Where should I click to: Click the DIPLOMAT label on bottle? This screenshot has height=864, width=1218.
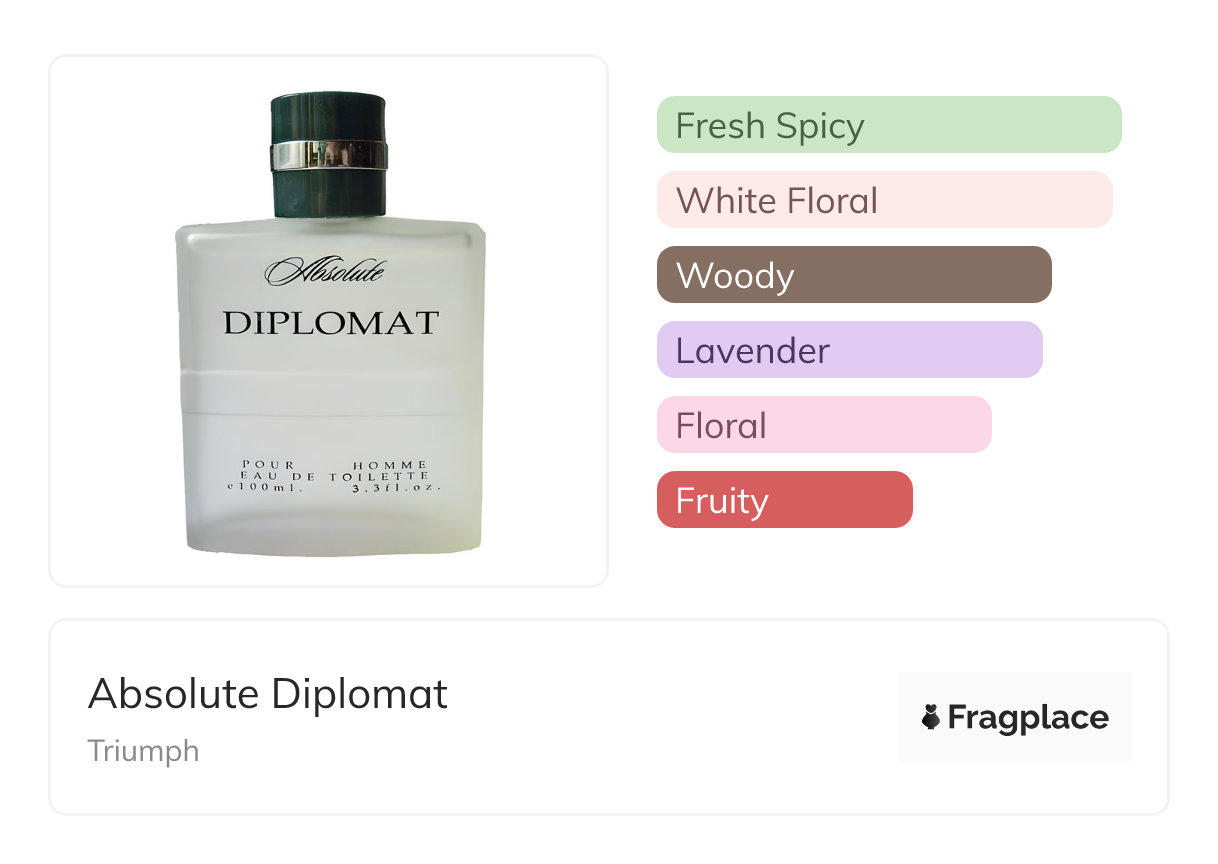(331, 323)
